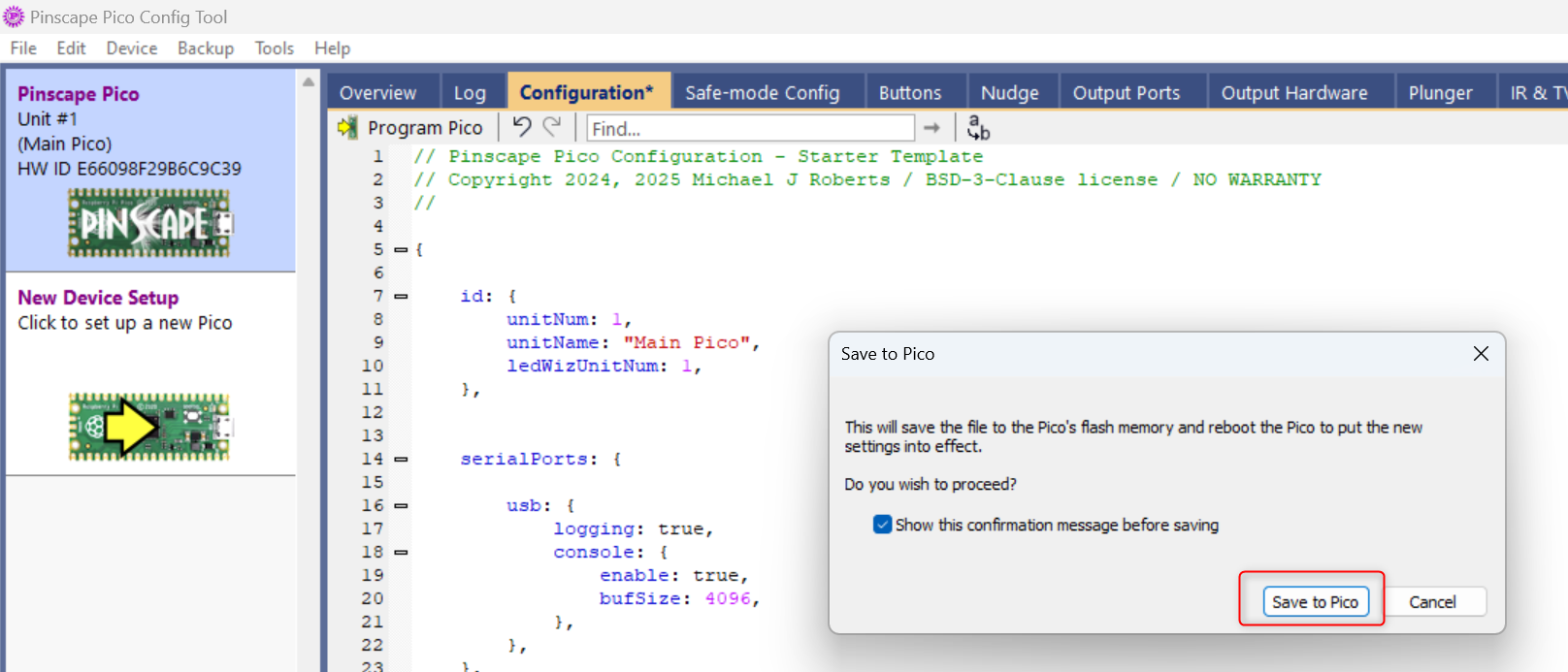Open find and replace tool
Image resolution: width=1568 pixels, height=672 pixels.
(978, 128)
